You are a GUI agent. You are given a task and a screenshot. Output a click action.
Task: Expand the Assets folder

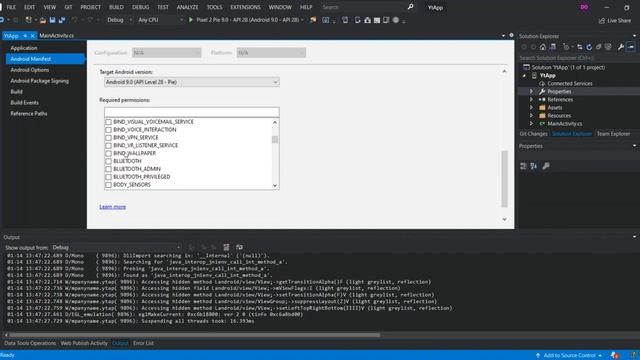coord(531,107)
